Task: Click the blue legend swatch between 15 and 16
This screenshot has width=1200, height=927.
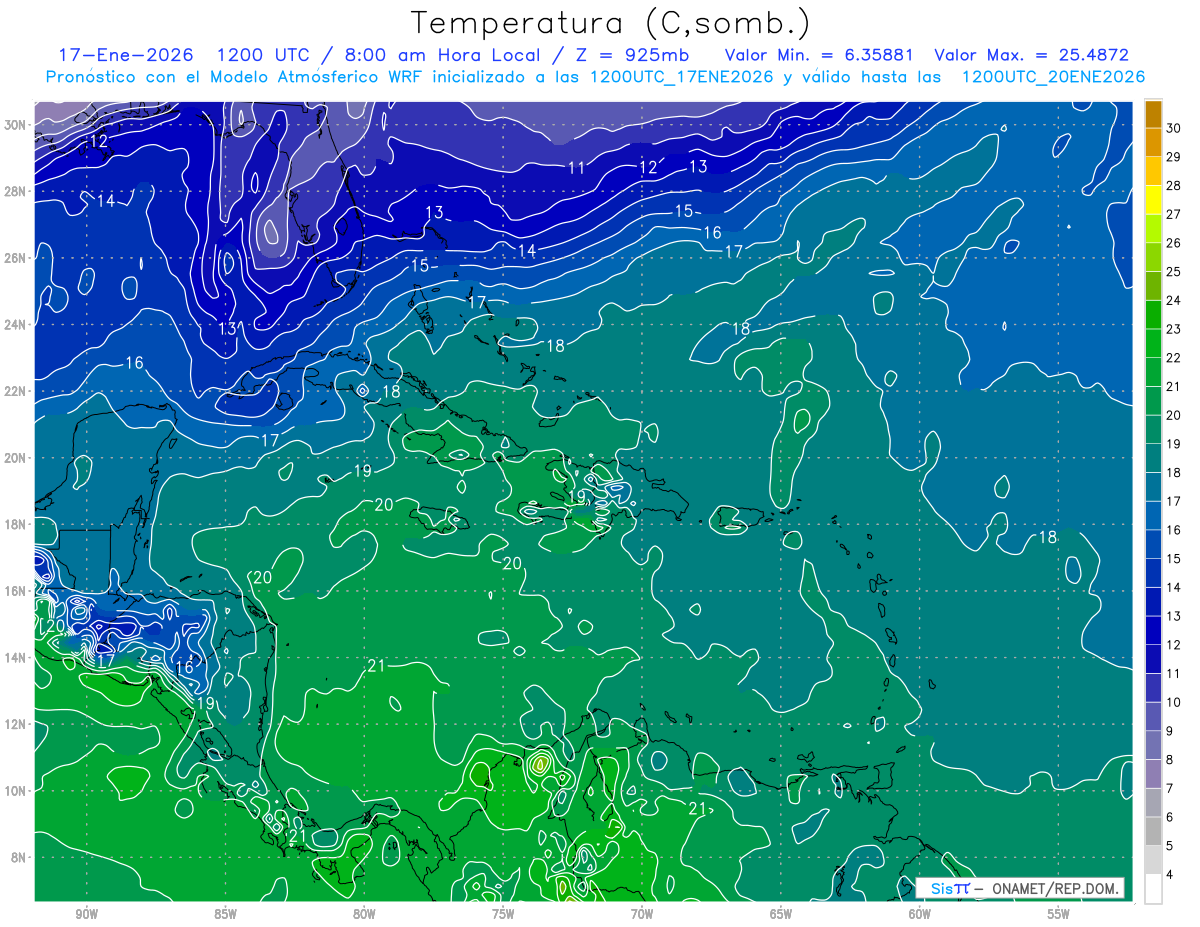Action: point(1153,544)
